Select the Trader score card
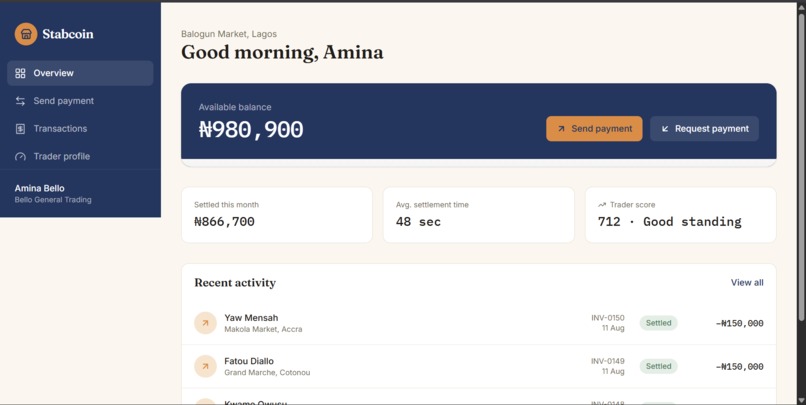Viewport: 806px width, 405px height. pyautogui.click(x=681, y=215)
